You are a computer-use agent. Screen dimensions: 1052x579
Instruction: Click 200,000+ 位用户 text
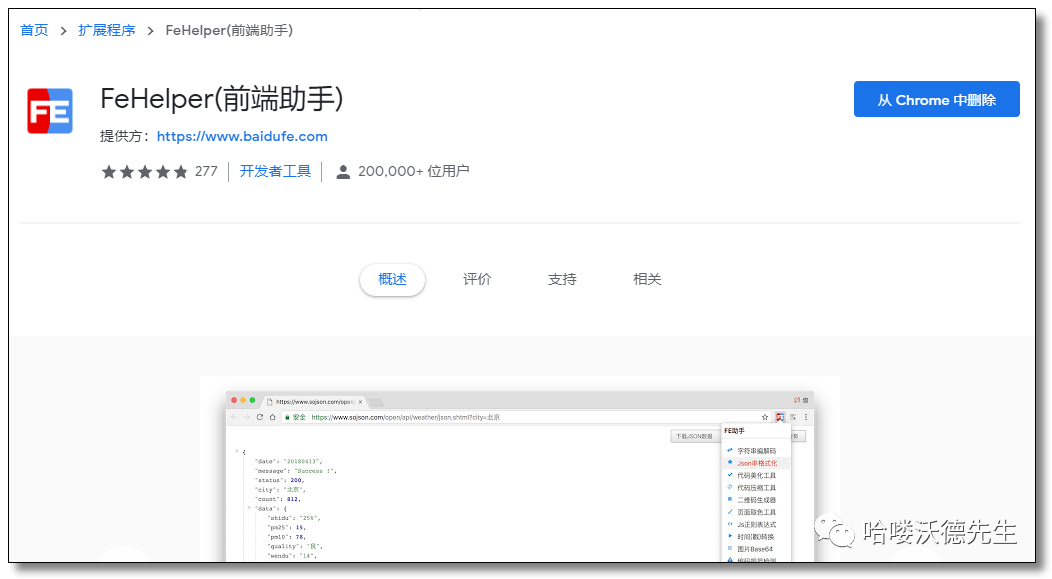coord(413,172)
